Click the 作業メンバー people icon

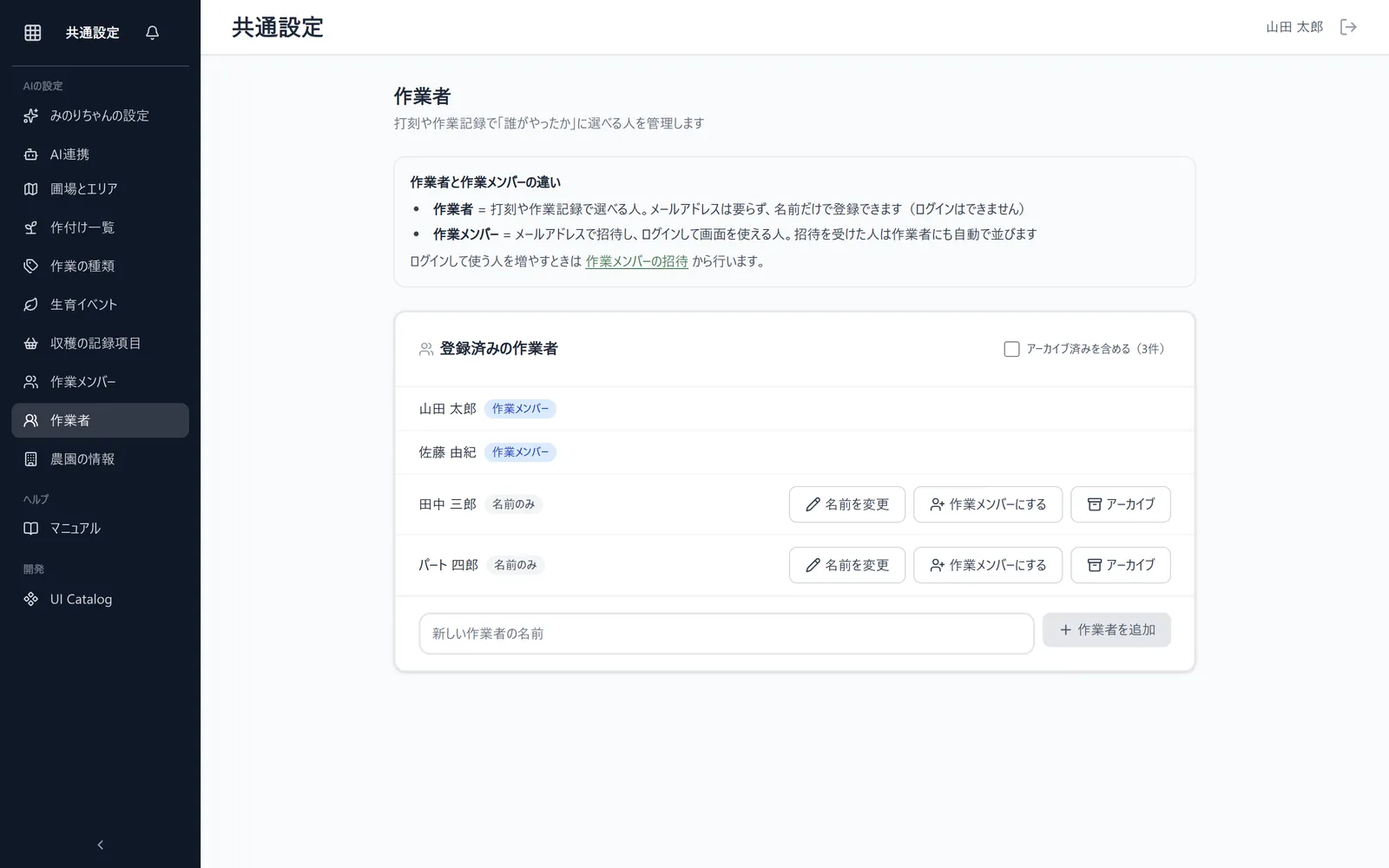point(31,382)
